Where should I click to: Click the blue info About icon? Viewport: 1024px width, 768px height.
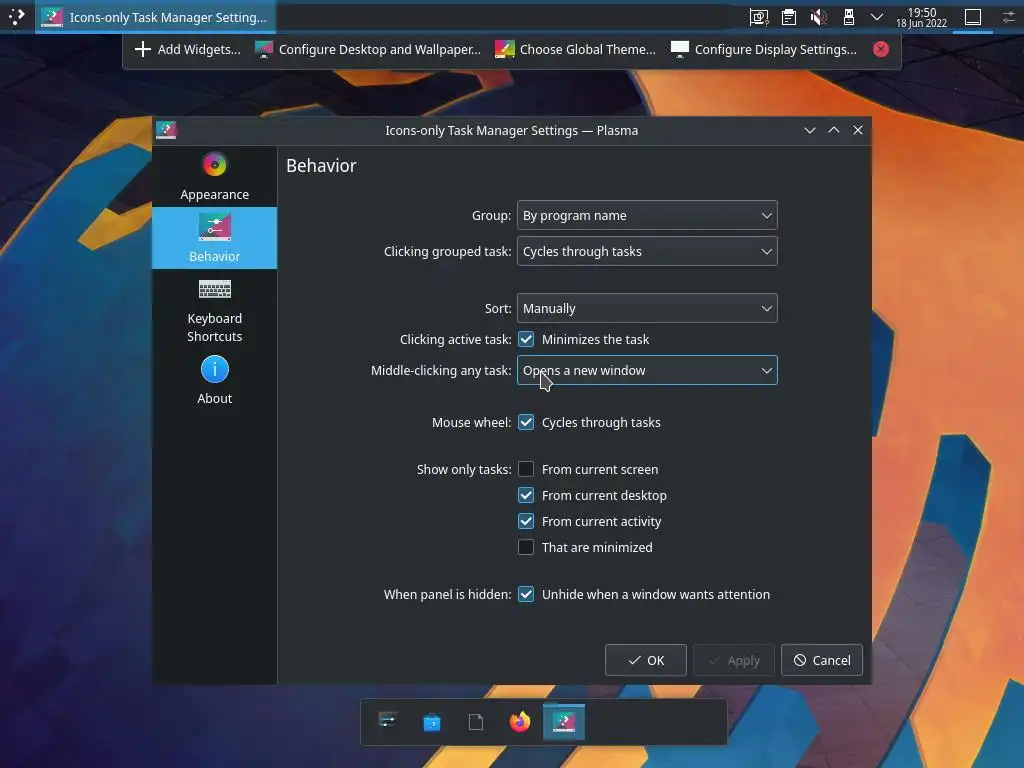214,369
